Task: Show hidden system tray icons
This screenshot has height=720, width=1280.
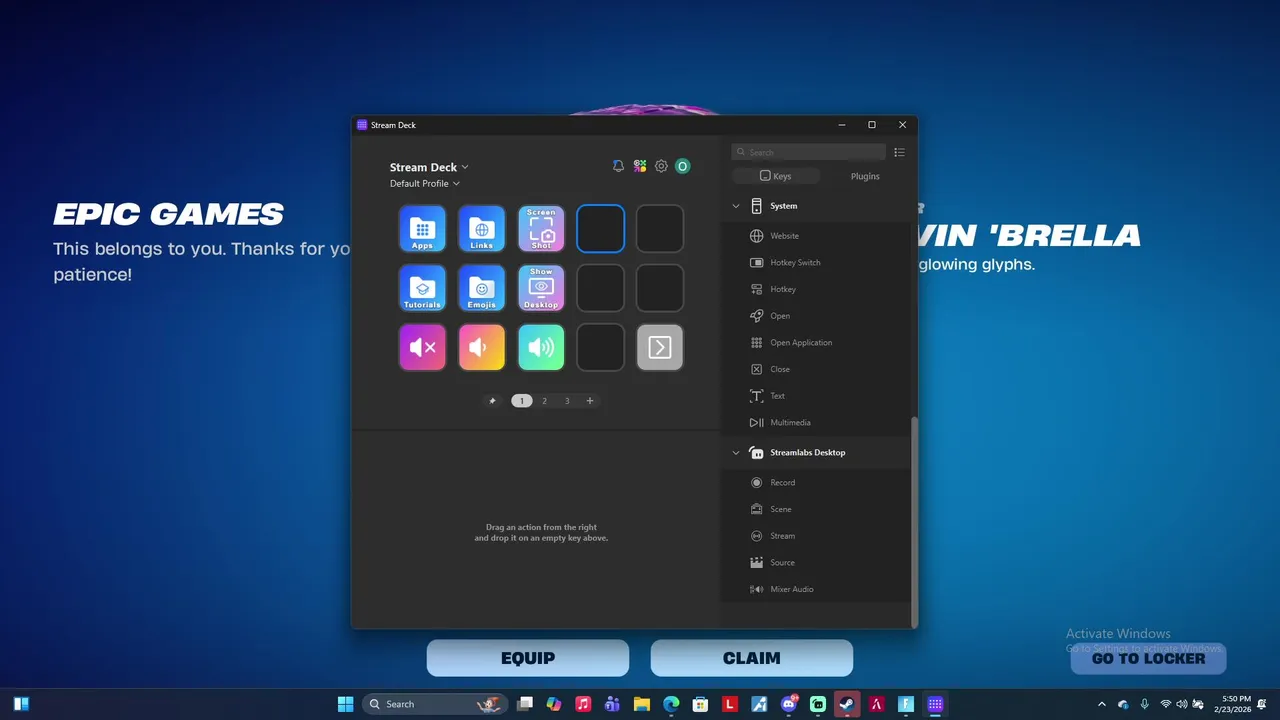Action: (x=1102, y=704)
